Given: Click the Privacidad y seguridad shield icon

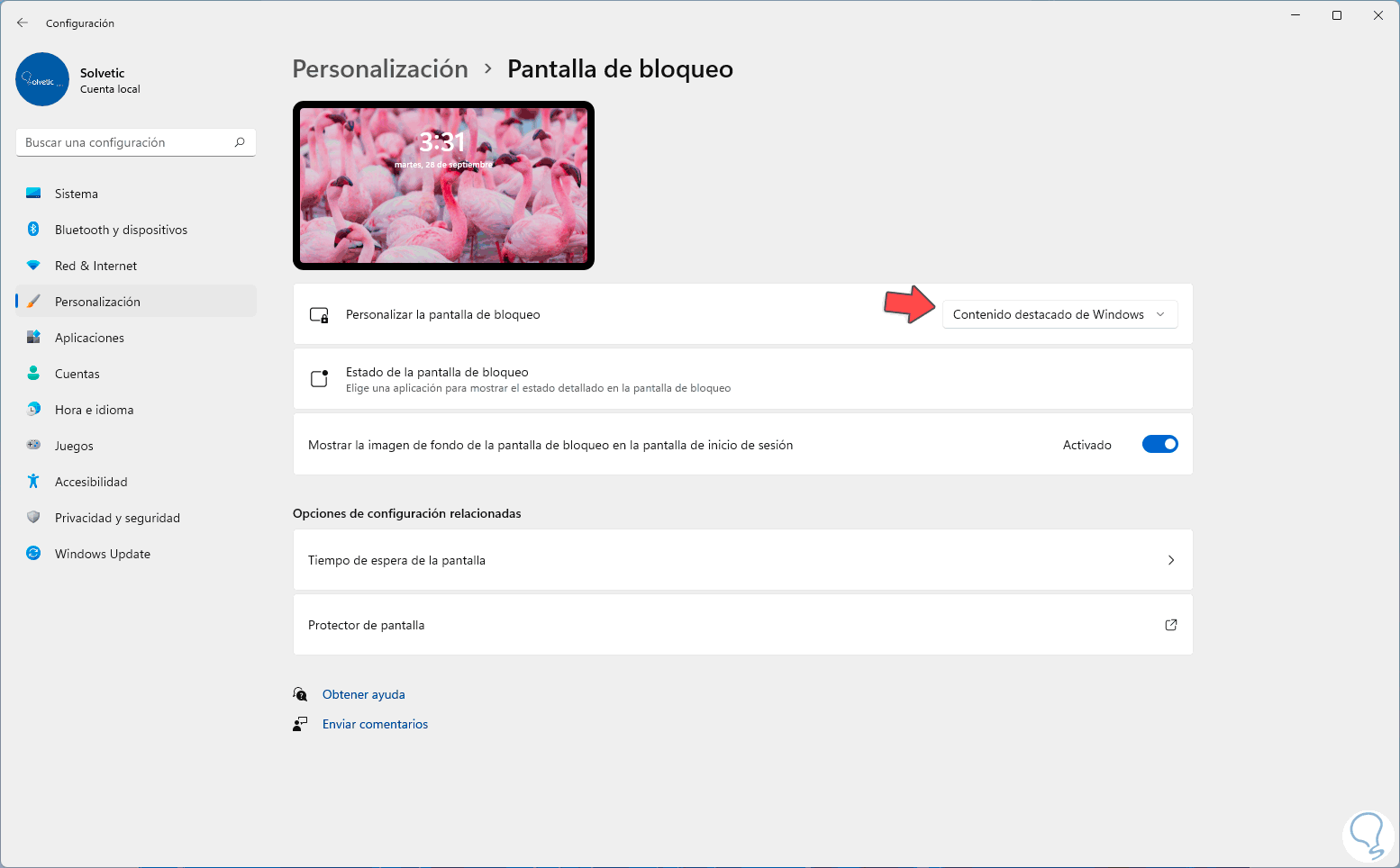Looking at the screenshot, I should (x=33, y=518).
